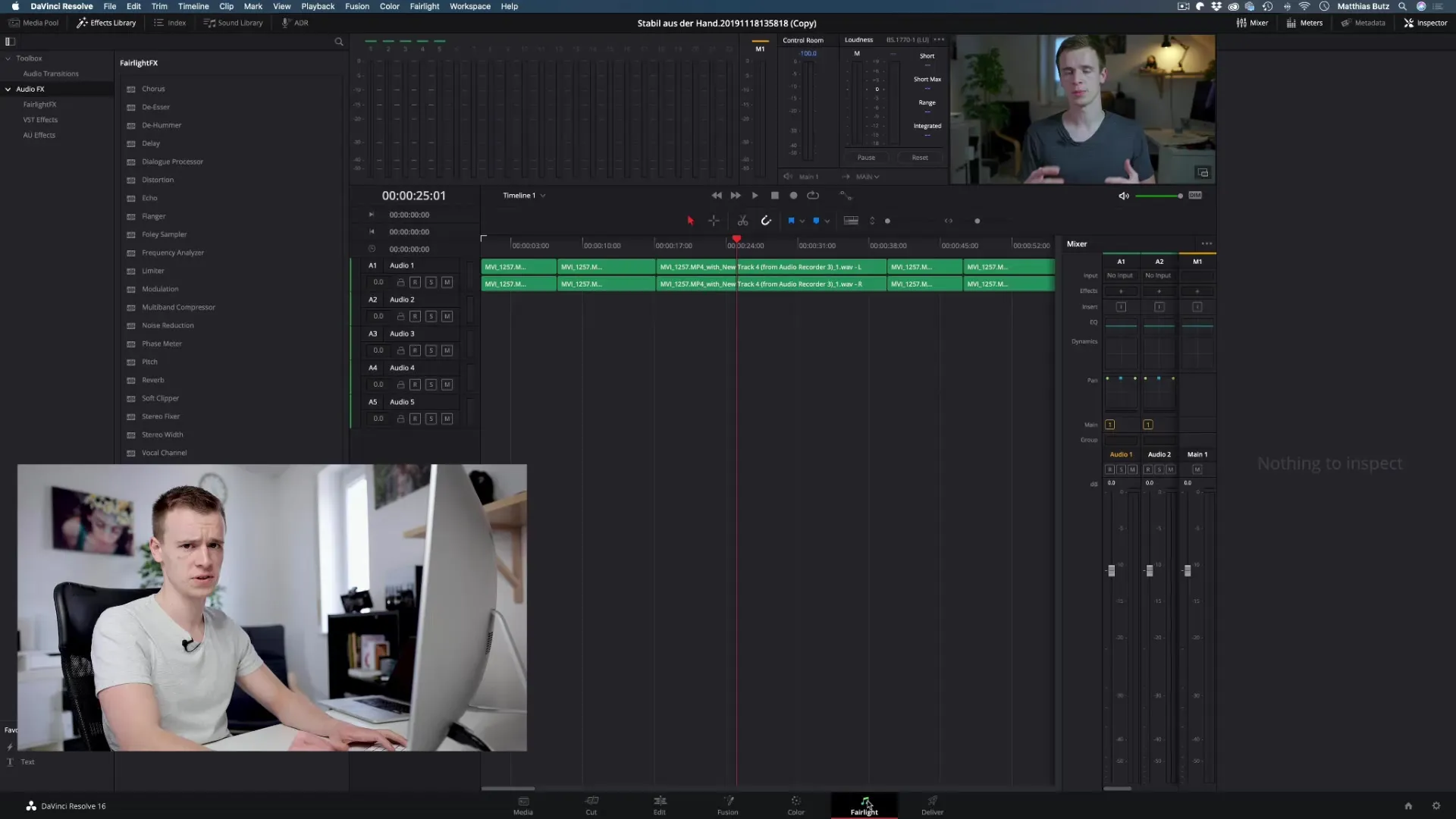This screenshot has width=1456, height=819.
Task: Switch to the Color page tab
Action: pyautogui.click(x=795, y=805)
